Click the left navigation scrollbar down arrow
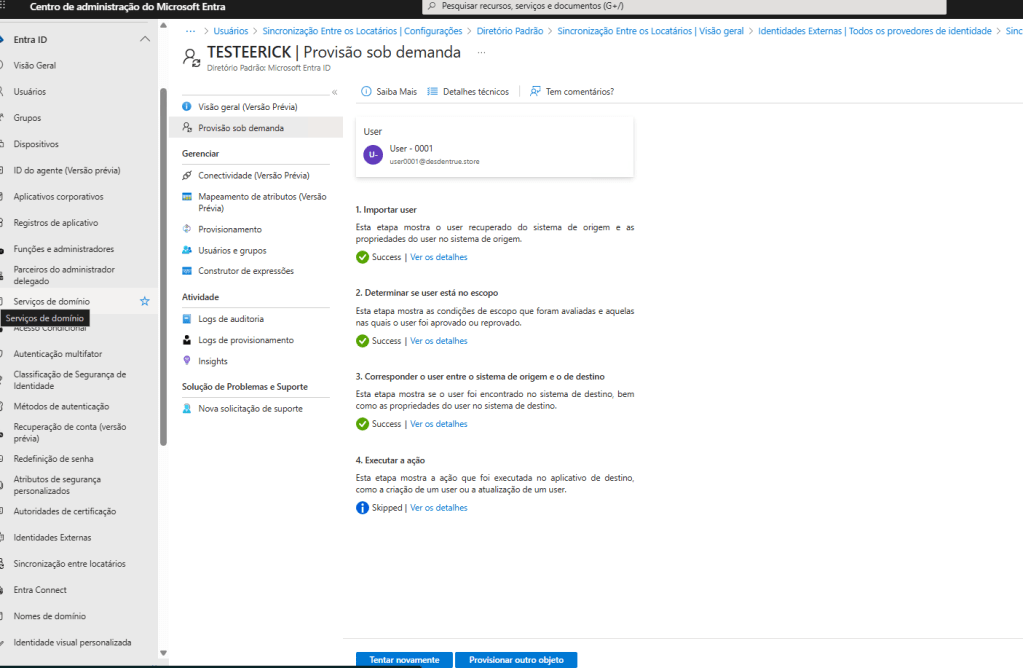The image size is (1023, 668). pyautogui.click(x=164, y=653)
